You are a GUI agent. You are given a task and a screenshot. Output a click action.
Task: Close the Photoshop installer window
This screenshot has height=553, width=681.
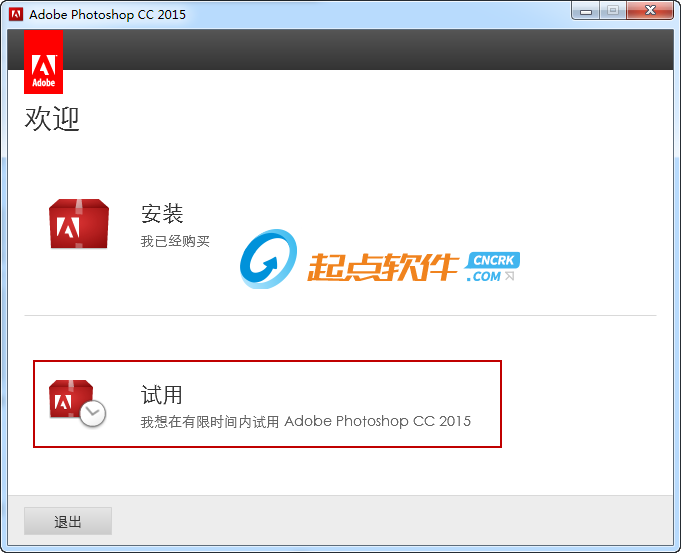tap(650, 10)
